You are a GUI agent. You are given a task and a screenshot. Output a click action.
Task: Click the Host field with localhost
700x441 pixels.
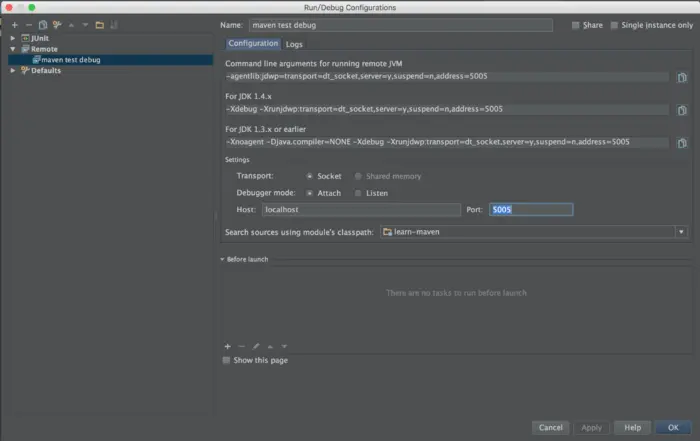[x=361, y=210]
